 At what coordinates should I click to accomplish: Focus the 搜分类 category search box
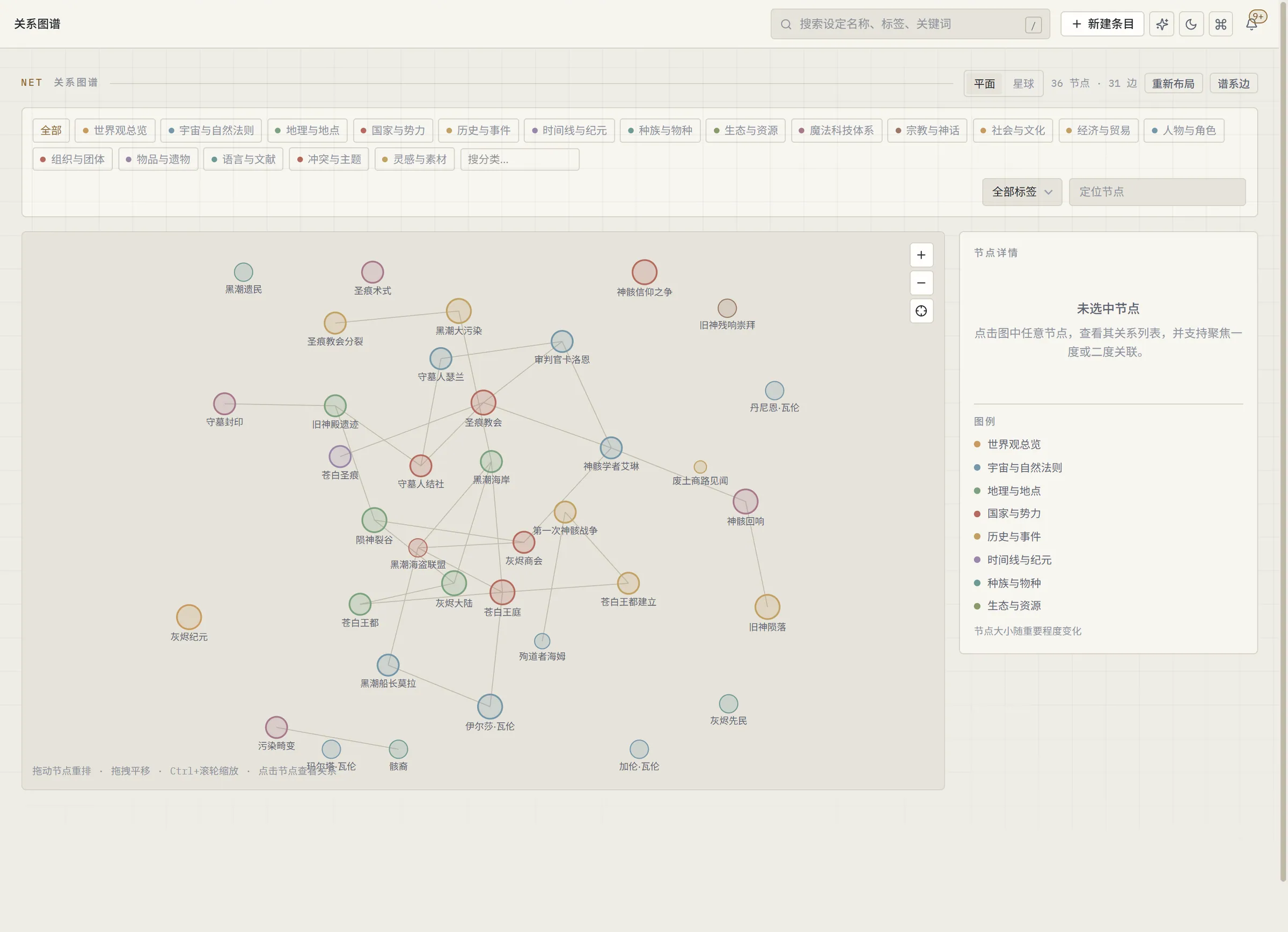(x=519, y=159)
